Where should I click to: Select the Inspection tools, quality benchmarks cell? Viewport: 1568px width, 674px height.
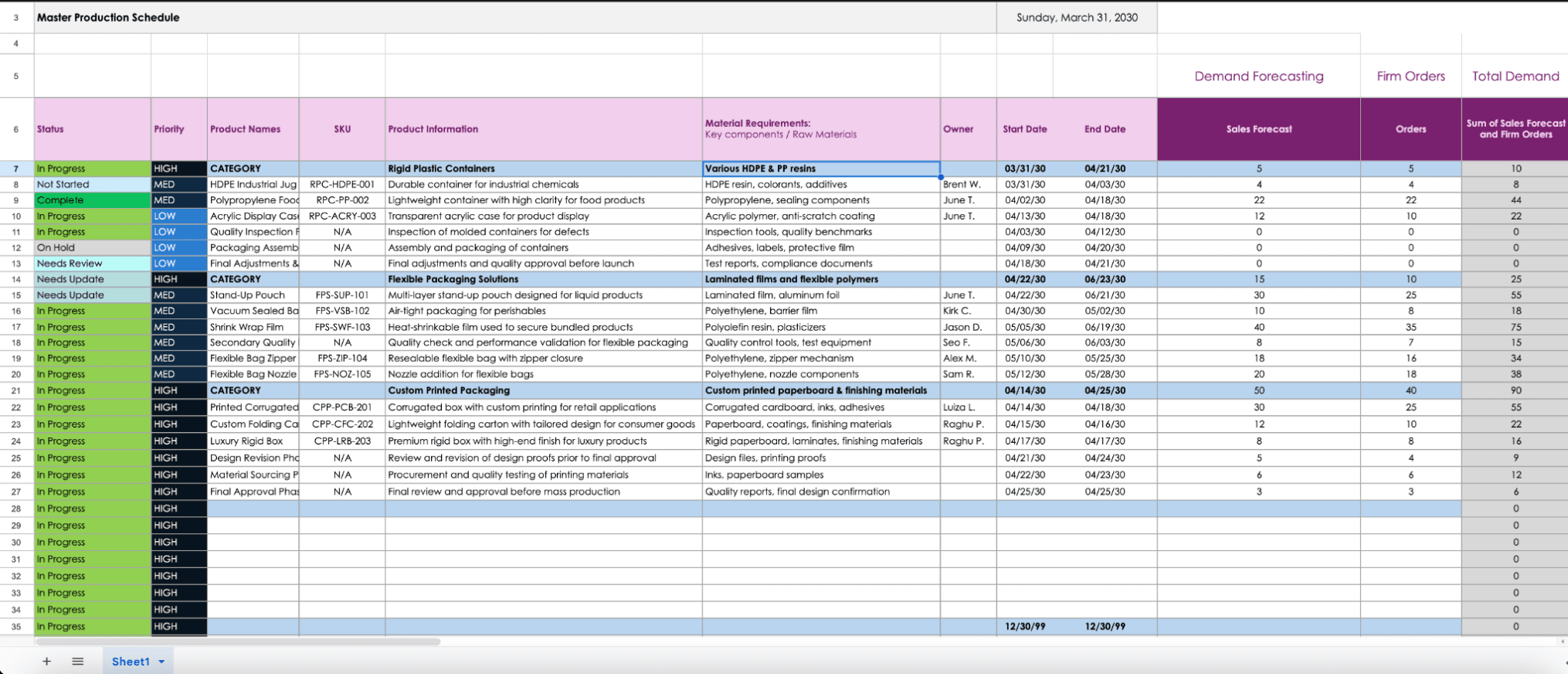pos(821,232)
